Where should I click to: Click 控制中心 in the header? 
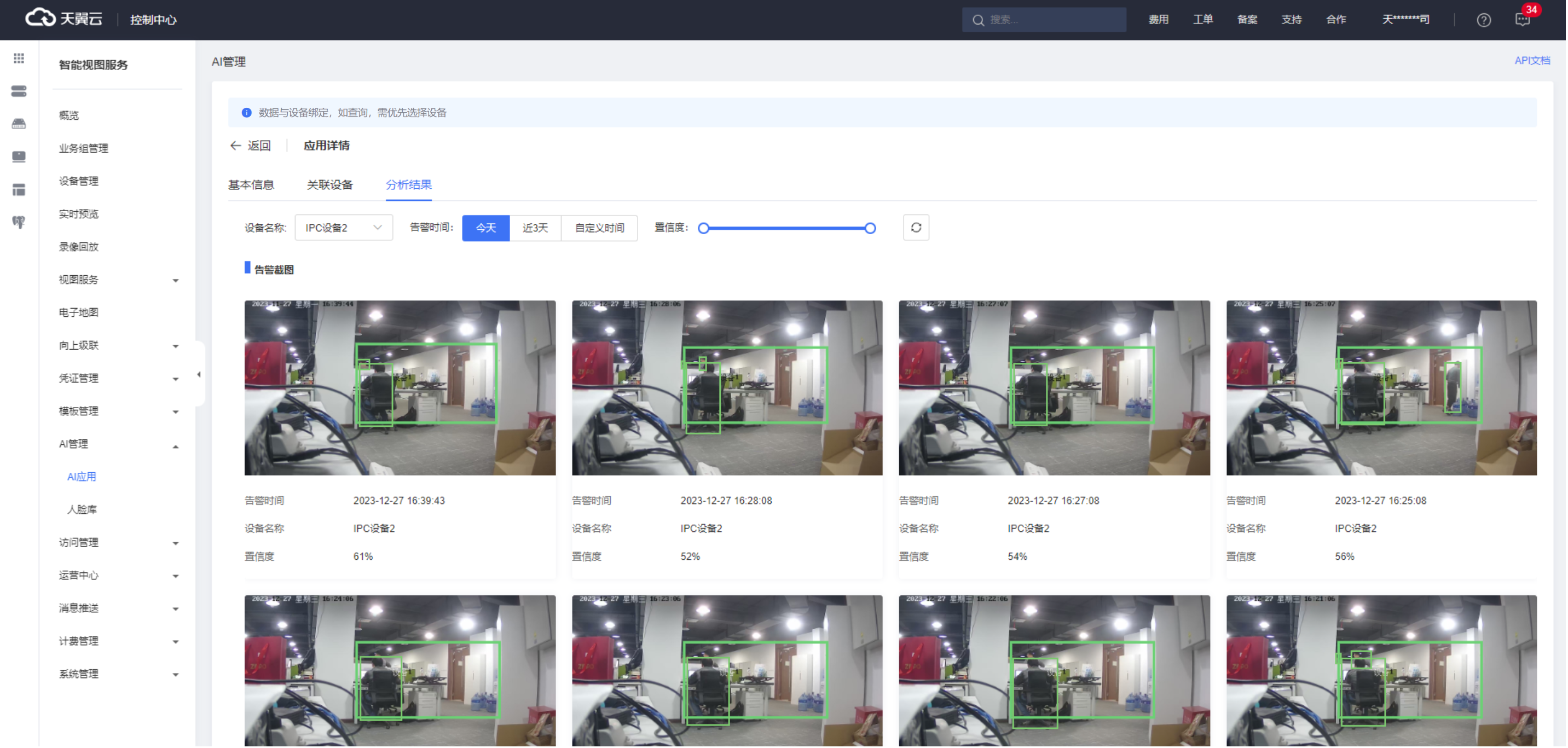click(x=153, y=20)
